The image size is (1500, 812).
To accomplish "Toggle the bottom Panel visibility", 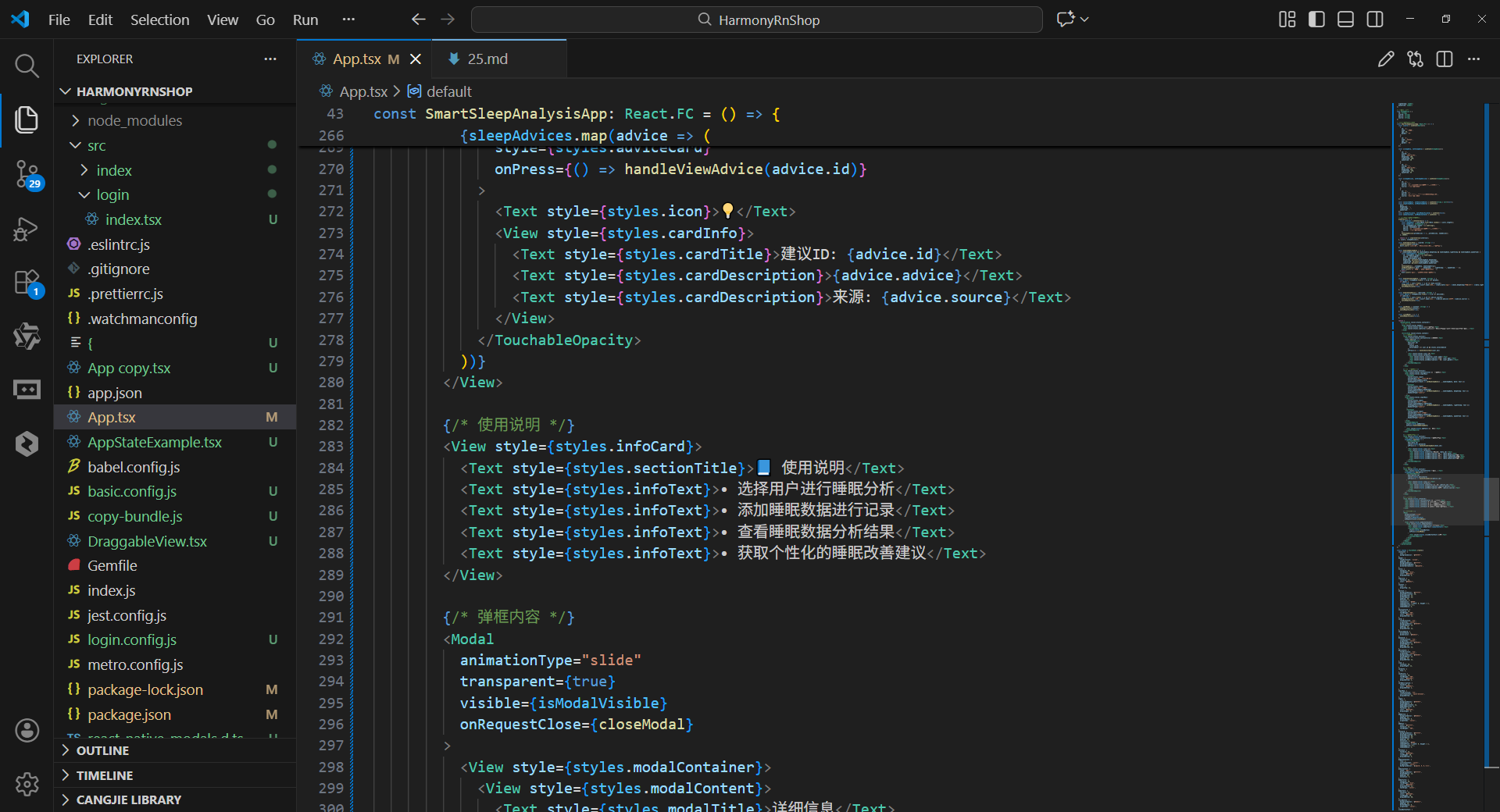I will point(1345,20).
